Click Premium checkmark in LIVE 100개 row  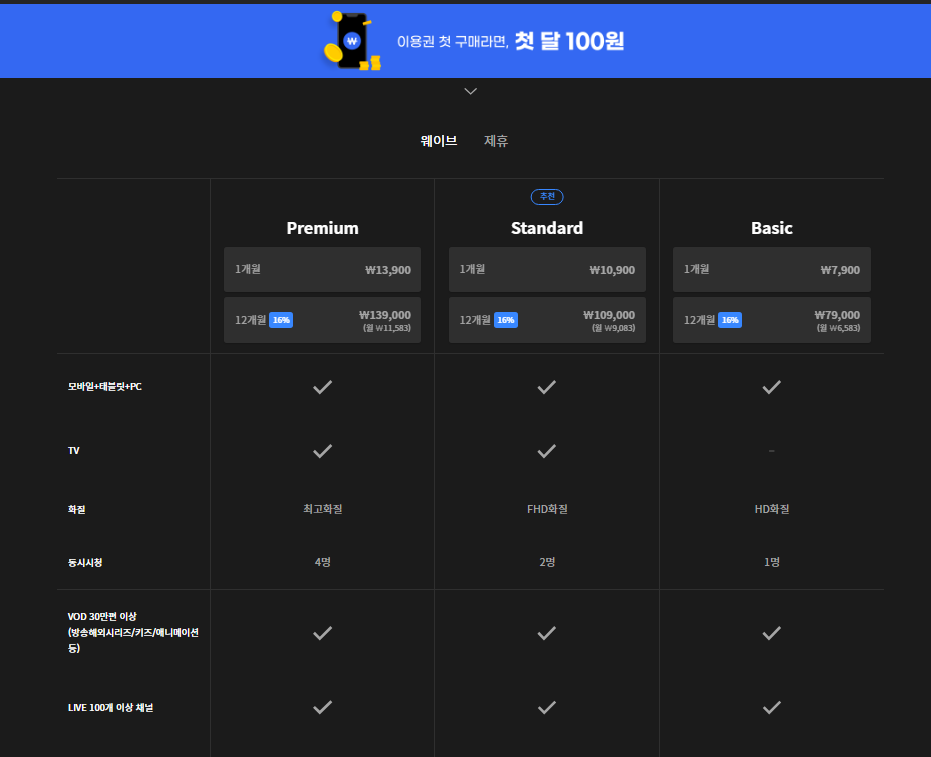pyautogui.click(x=322, y=707)
